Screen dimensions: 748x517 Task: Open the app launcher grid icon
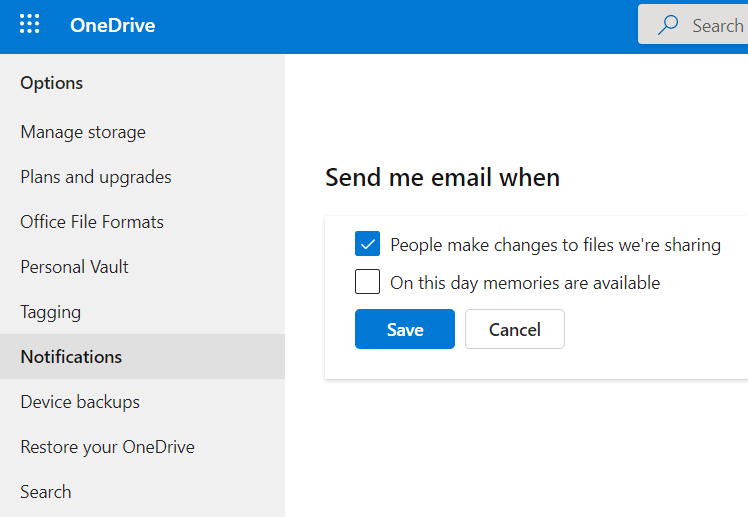coord(30,24)
